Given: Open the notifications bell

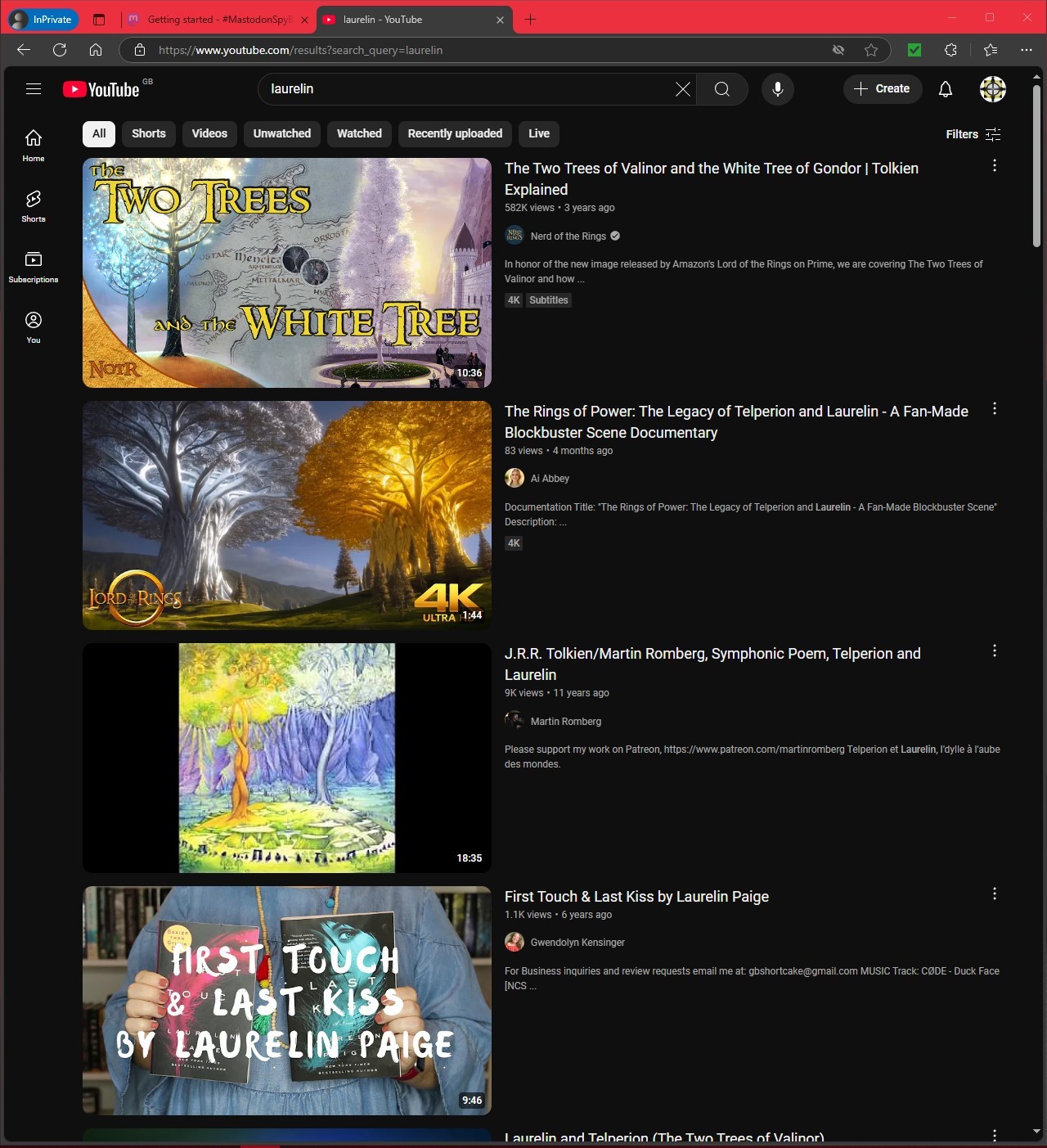Looking at the screenshot, I should pos(946,89).
